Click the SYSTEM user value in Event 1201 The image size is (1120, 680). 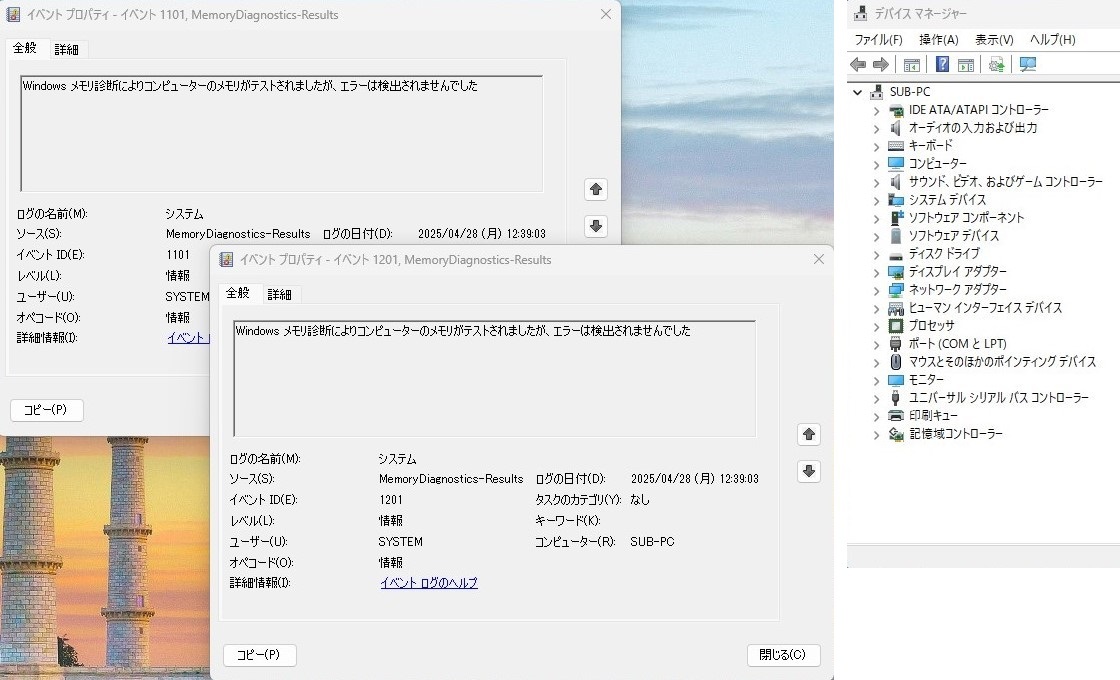400,542
